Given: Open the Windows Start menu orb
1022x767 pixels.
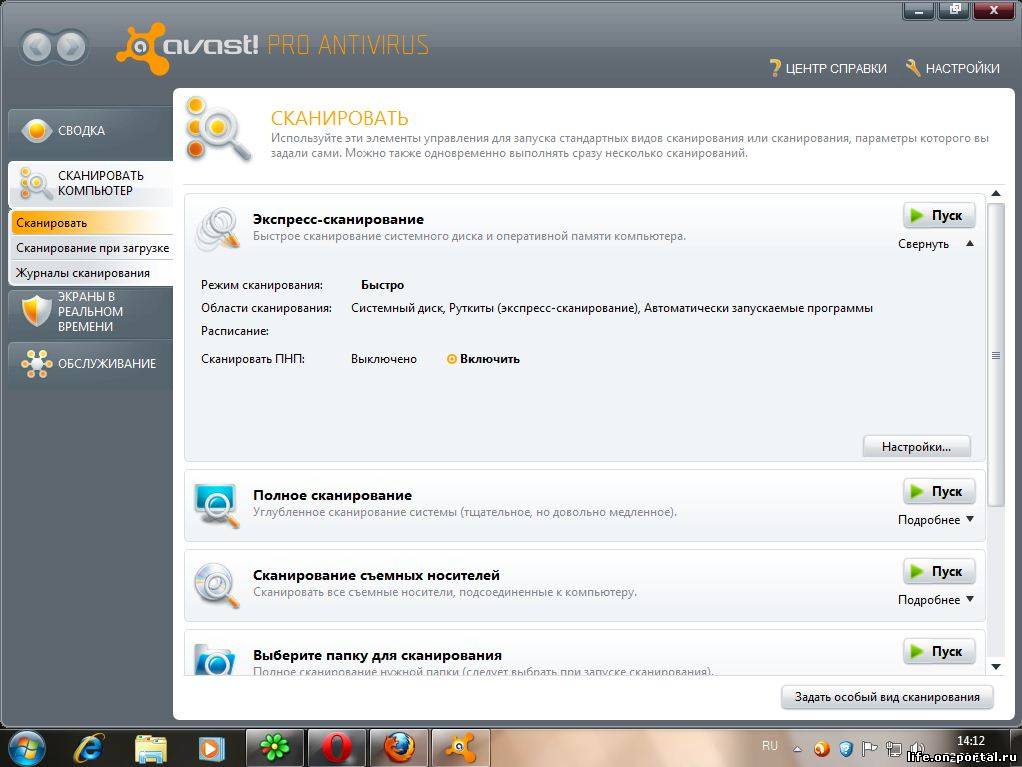Looking at the screenshot, I should [x=25, y=748].
